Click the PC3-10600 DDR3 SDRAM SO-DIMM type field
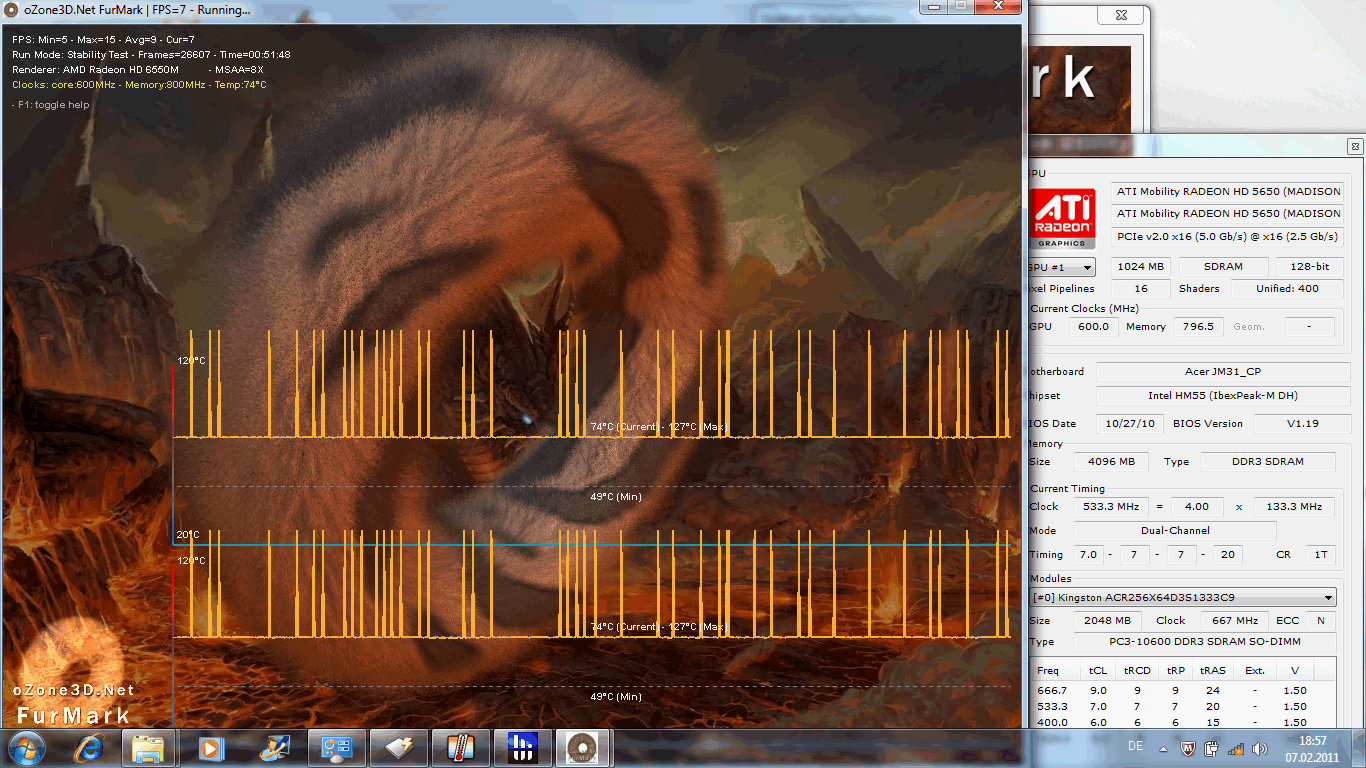Screen dimensions: 1366x768 1205,642
